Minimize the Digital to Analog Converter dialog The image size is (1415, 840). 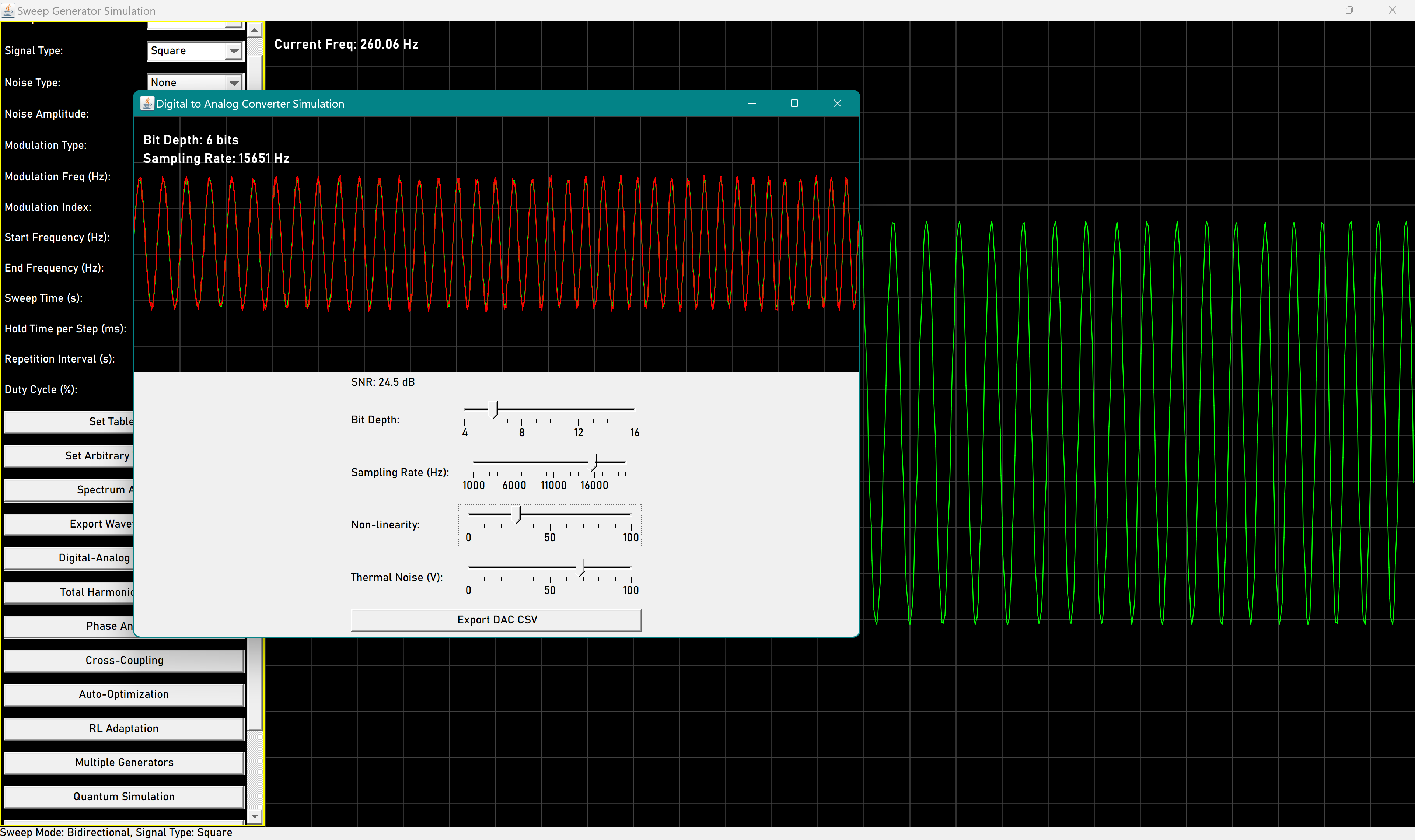(x=752, y=104)
